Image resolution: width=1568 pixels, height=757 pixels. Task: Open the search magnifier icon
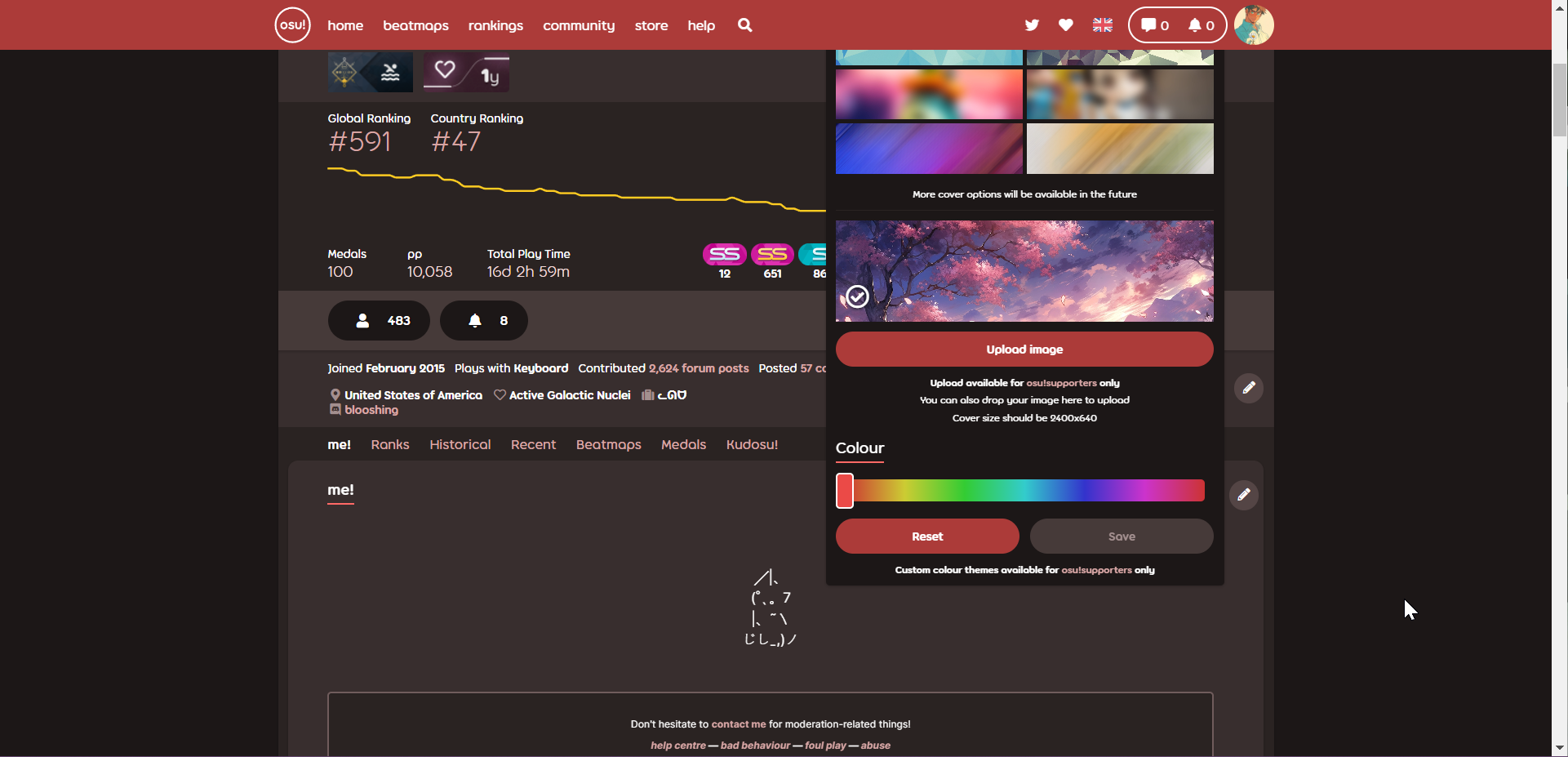(x=744, y=25)
